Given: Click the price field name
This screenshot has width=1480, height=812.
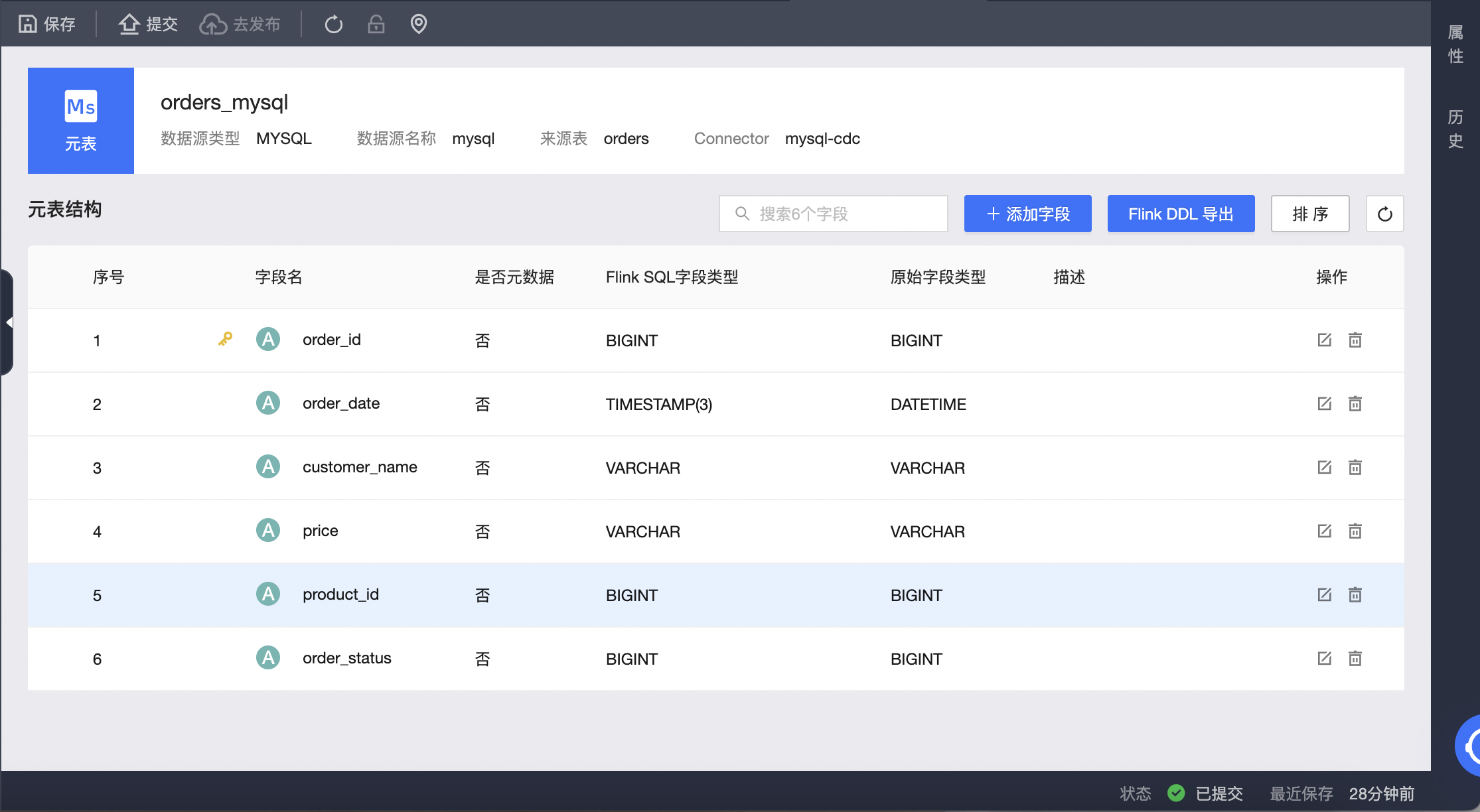Looking at the screenshot, I should point(321,531).
